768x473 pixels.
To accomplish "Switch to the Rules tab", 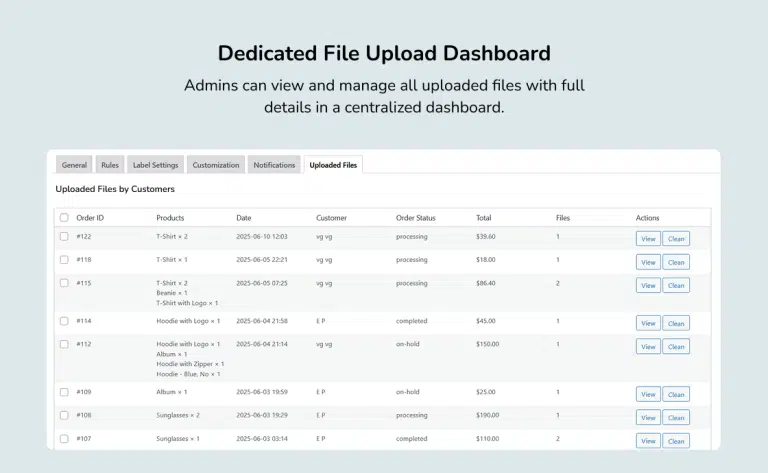I will (x=110, y=165).
